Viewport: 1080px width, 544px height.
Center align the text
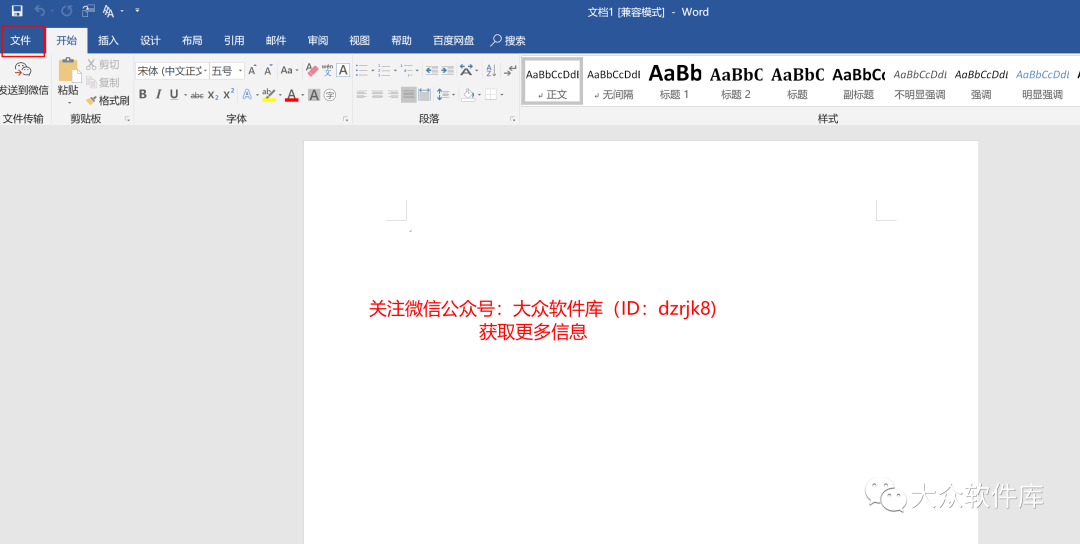(x=377, y=94)
